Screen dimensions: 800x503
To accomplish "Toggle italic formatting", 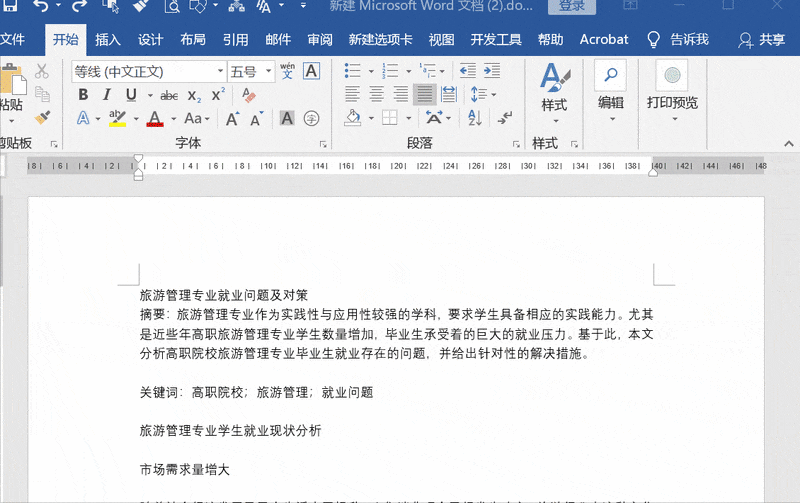I will pyautogui.click(x=106, y=95).
